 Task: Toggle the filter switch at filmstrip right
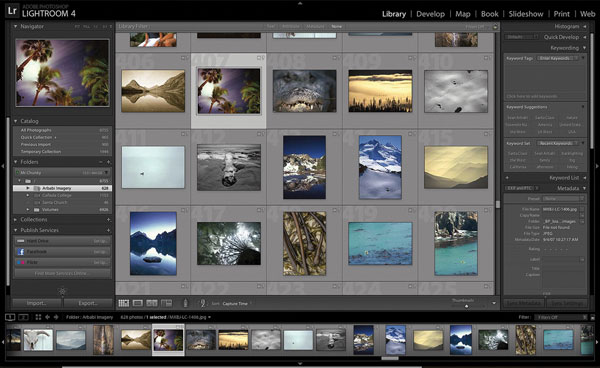593,317
